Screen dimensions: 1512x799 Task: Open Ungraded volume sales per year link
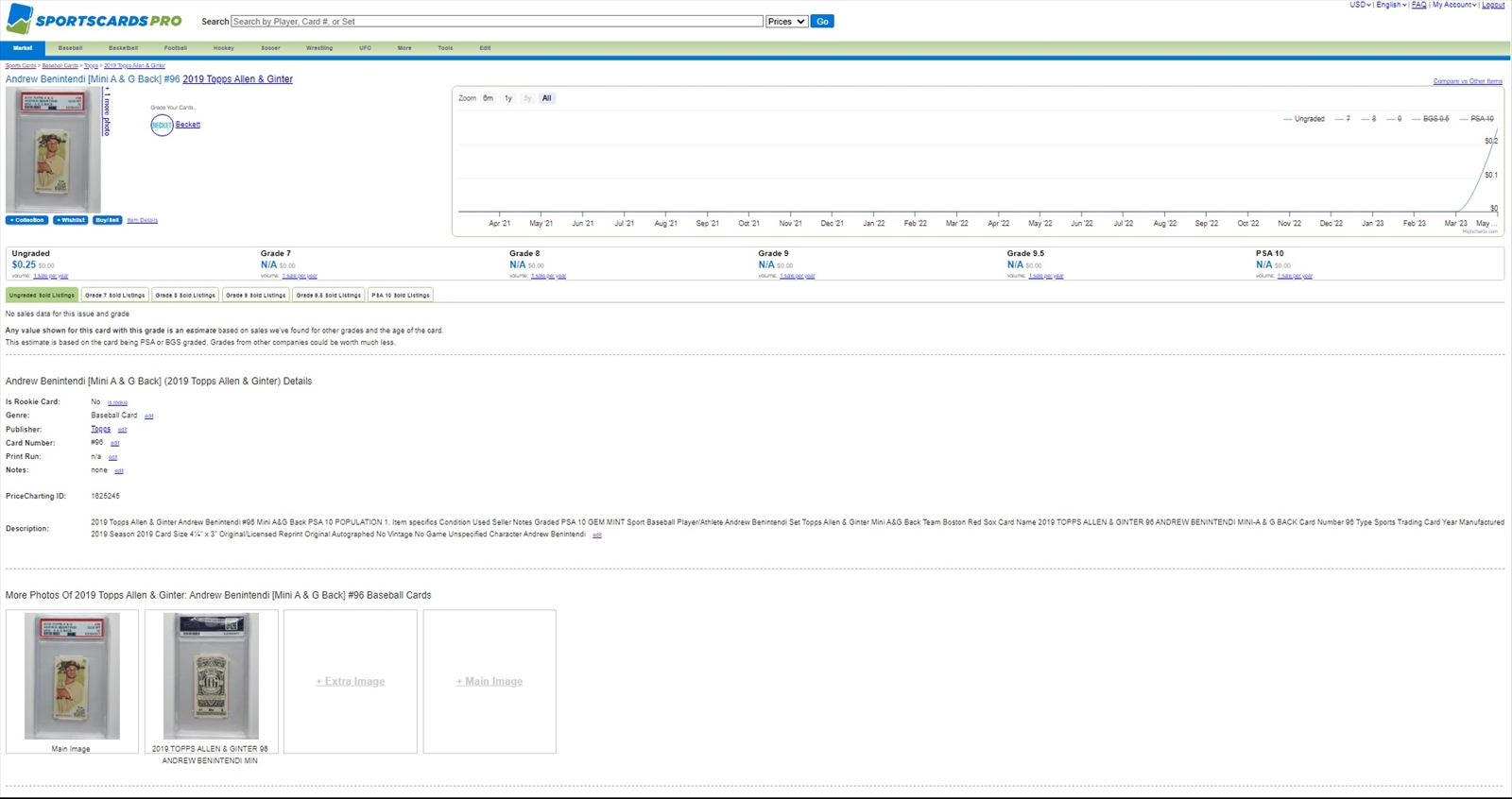coord(51,277)
